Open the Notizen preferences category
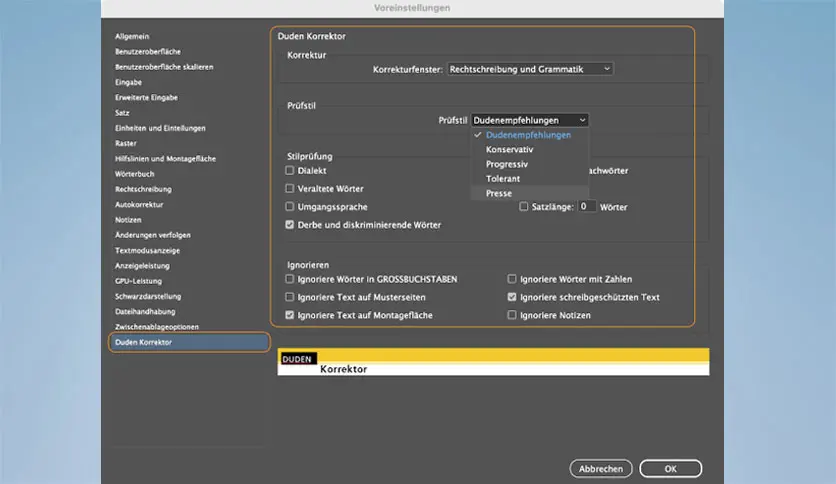This screenshot has width=836, height=484. tap(128, 220)
